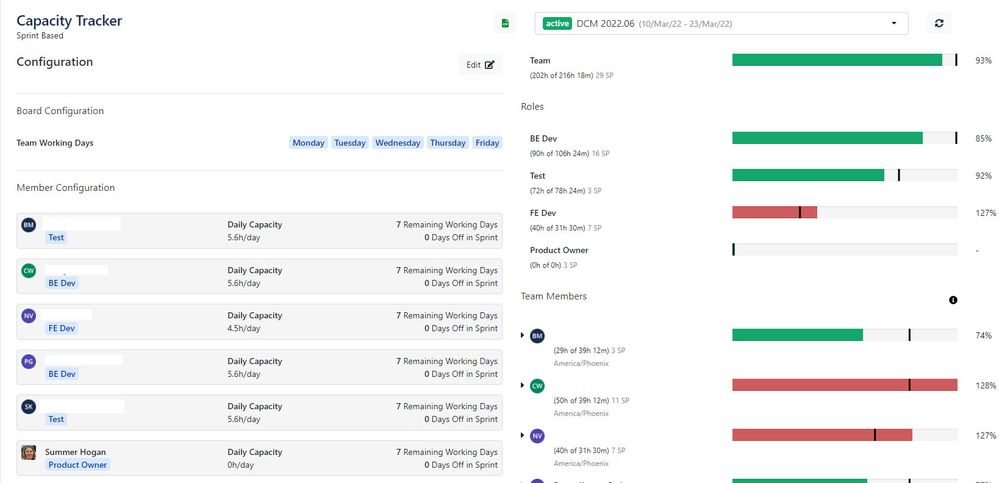Click the Edit configuration button
This screenshot has width=999, height=483.
[x=480, y=64]
